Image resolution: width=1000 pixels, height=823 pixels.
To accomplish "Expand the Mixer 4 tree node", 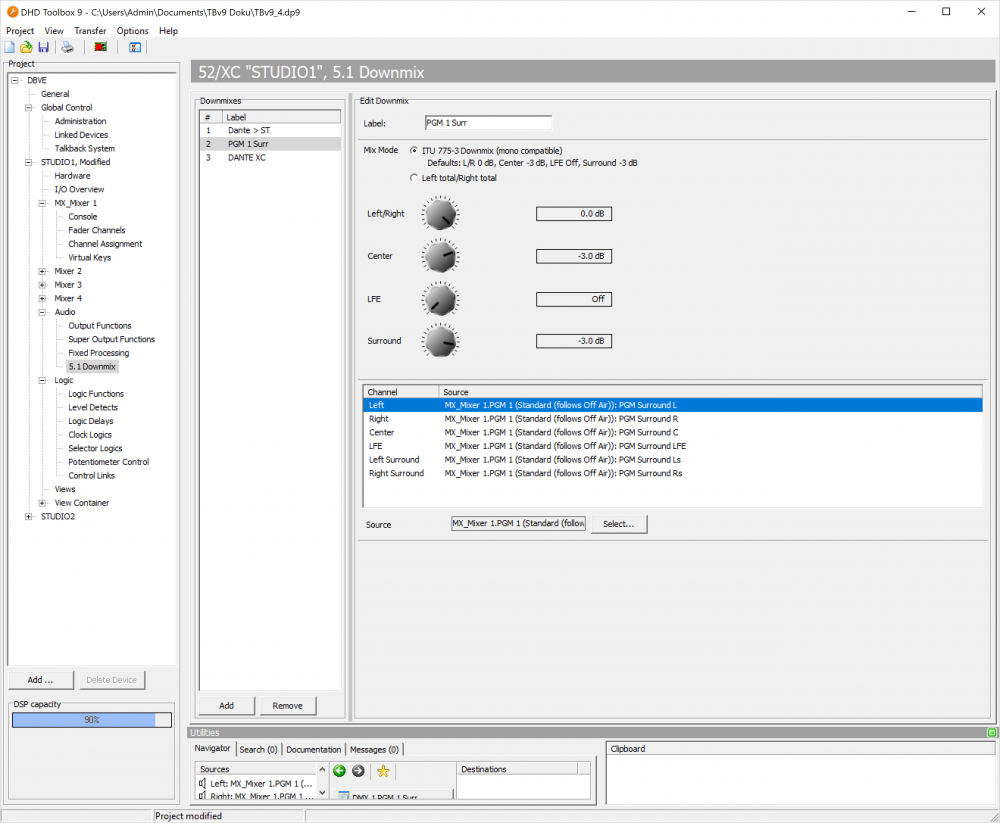I will click(x=43, y=299).
